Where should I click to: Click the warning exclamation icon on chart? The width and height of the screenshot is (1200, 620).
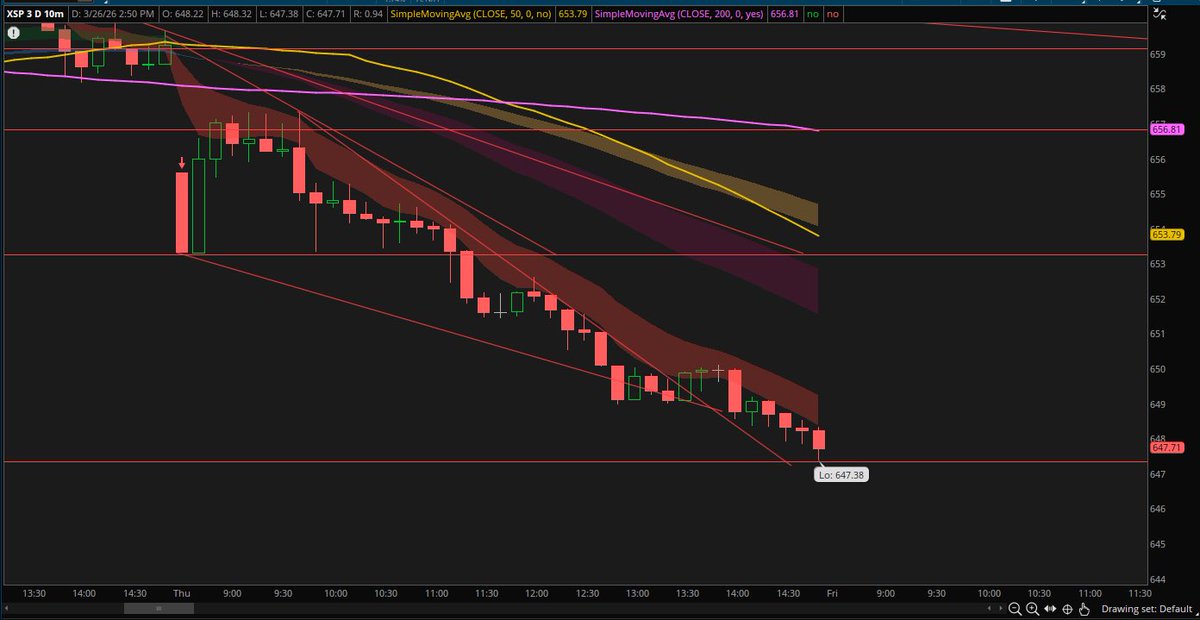point(13,33)
